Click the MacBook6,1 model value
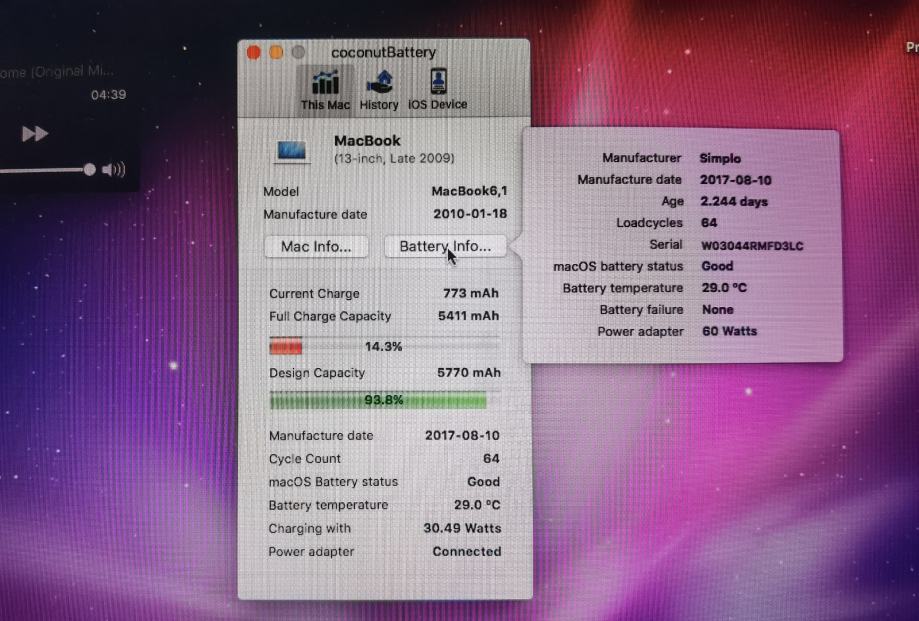This screenshot has width=919, height=621. pyautogui.click(x=469, y=191)
